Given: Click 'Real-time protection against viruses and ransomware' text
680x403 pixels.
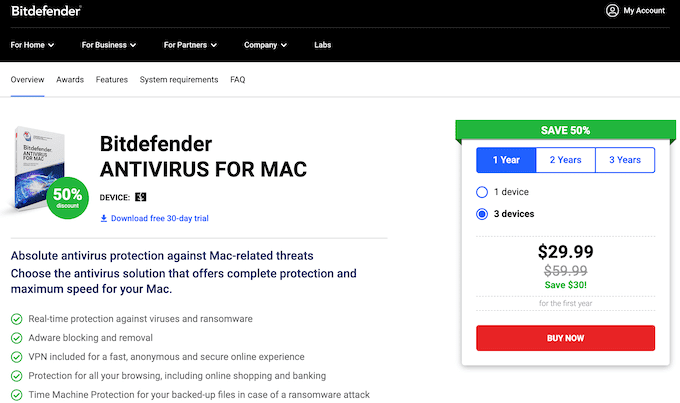Looking at the screenshot, I should click(x=140, y=319).
